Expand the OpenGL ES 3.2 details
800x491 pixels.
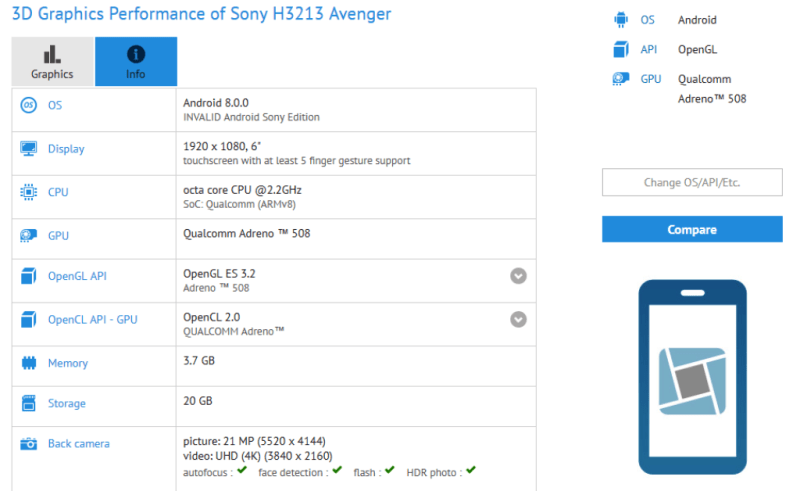[x=518, y=276]
